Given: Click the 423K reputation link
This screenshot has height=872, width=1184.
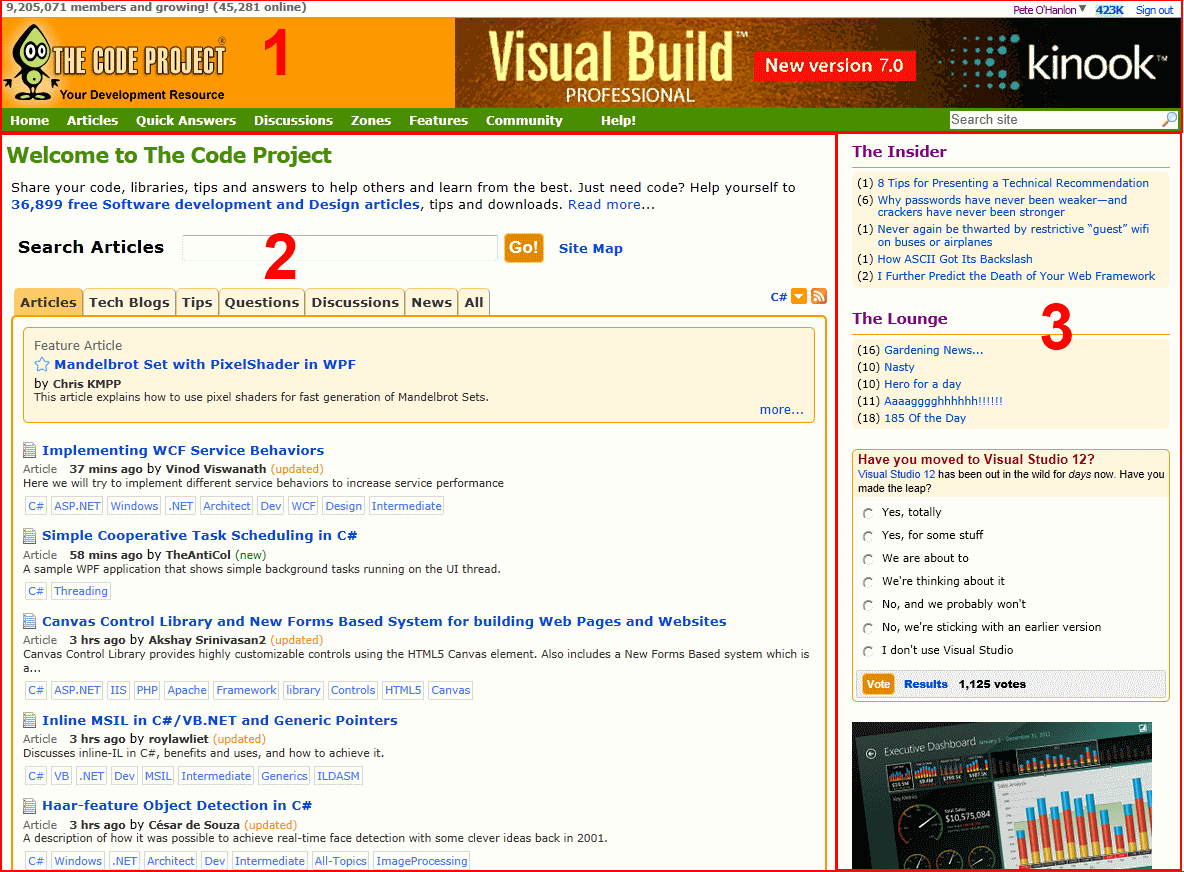Looking at the screenshot, I should [1109, 10].
